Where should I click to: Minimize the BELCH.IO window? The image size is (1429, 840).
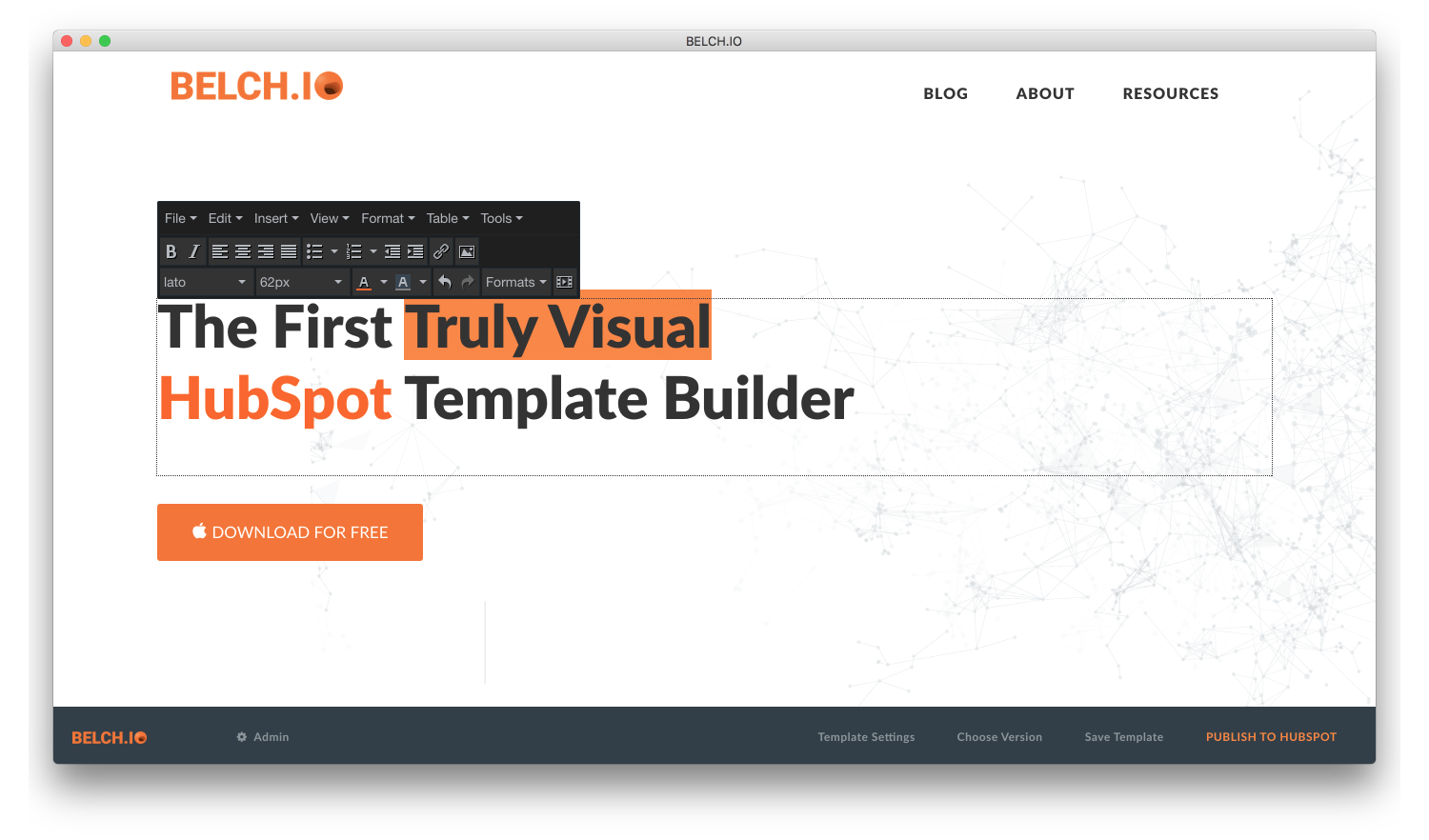pos(86,41)
